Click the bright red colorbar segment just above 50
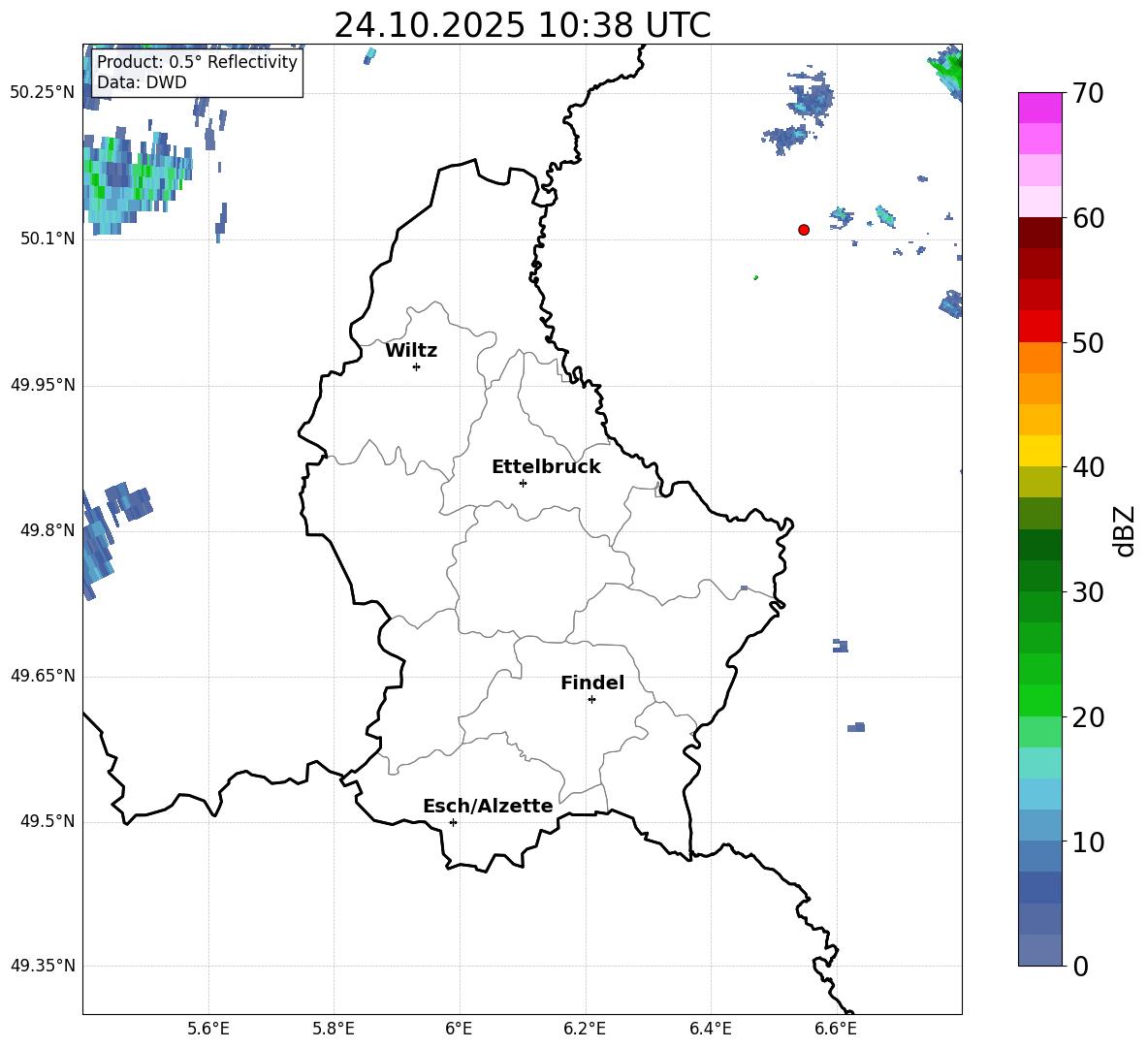The image size is (1148, 1048). click(1040, 327)
